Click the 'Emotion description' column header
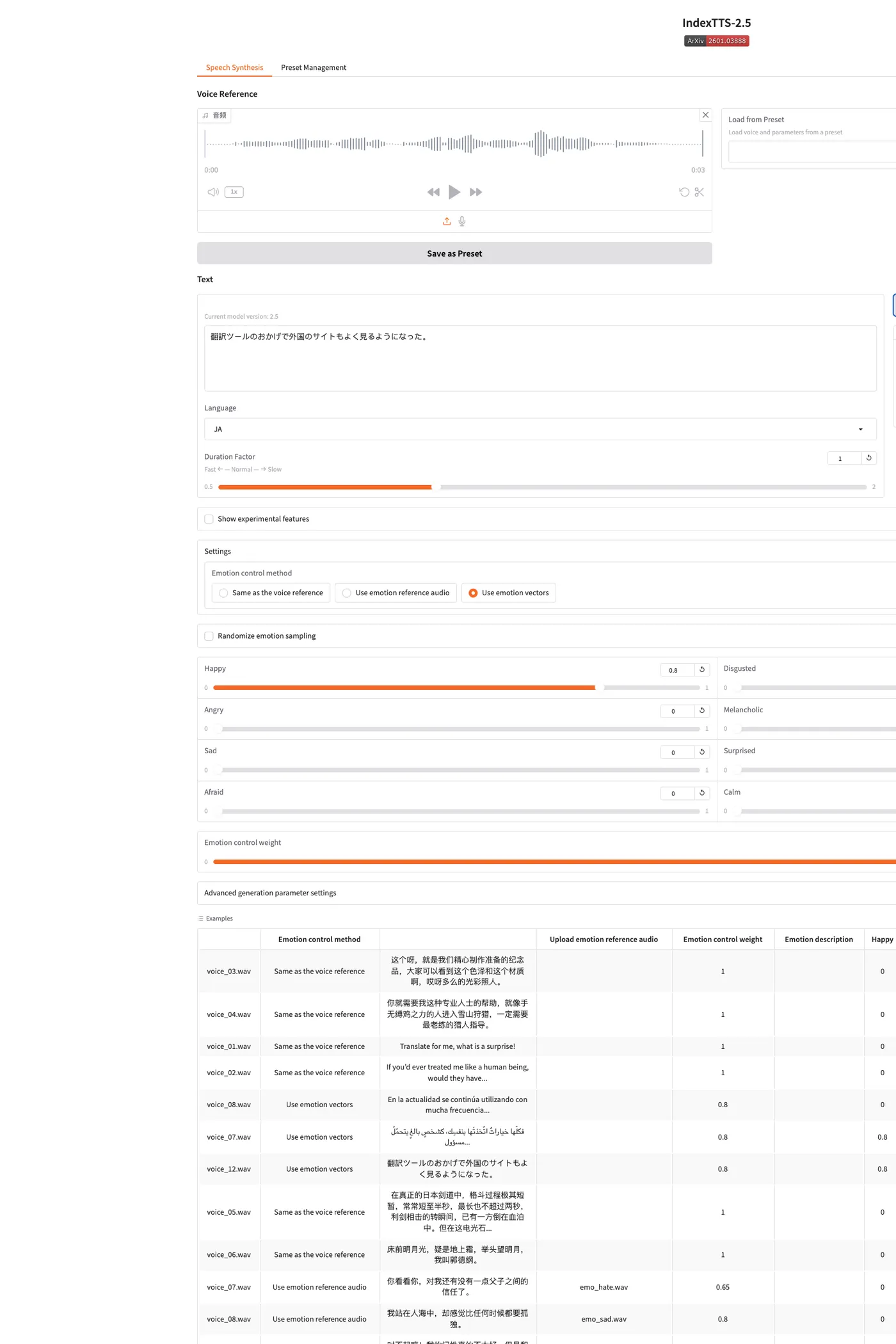The width and height of the screenshot is (896, 1344). (x=819, y=940)
